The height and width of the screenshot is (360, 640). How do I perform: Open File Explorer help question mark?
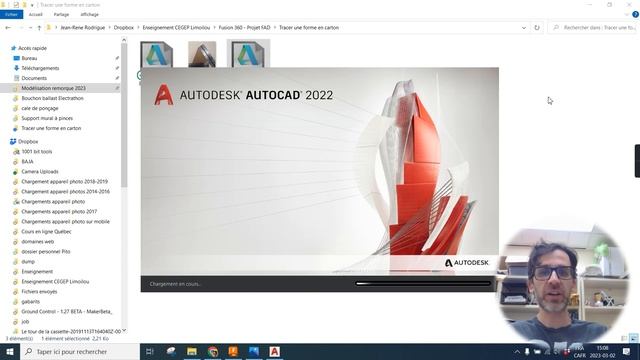coord(635,14)
